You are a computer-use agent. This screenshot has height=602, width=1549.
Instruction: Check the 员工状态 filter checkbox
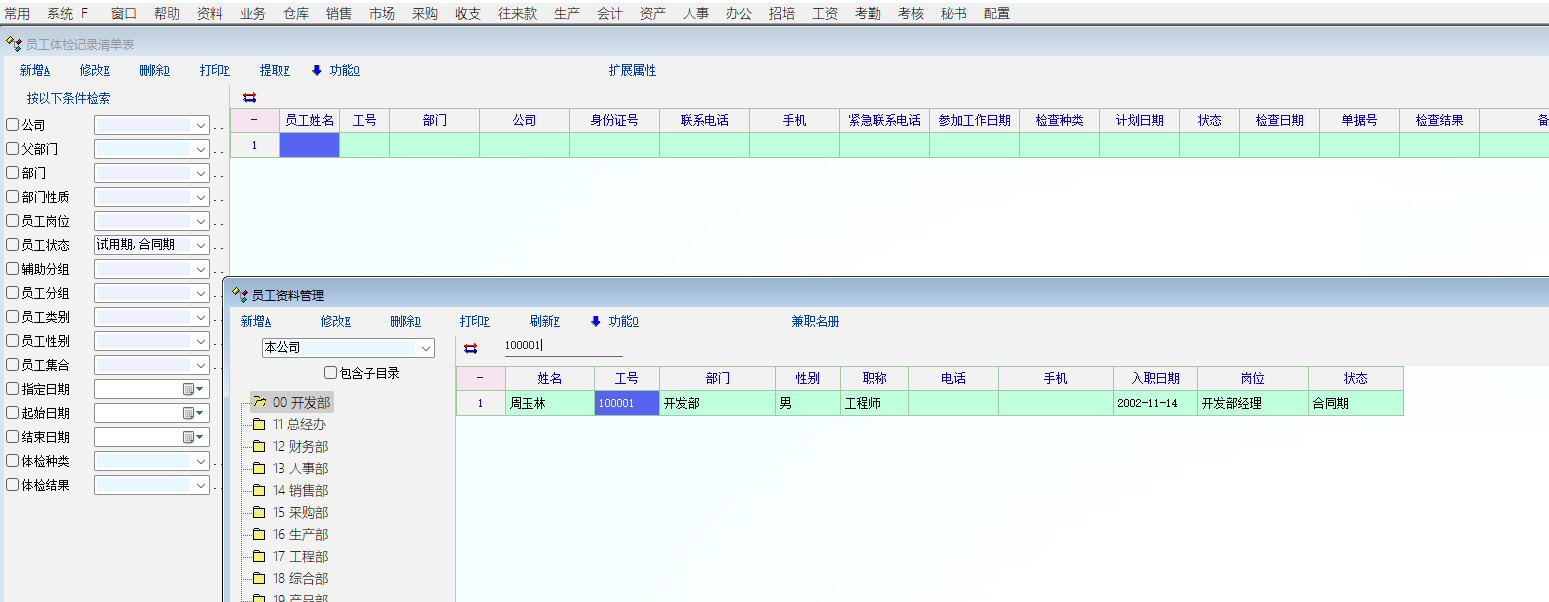tap(13, 246)
